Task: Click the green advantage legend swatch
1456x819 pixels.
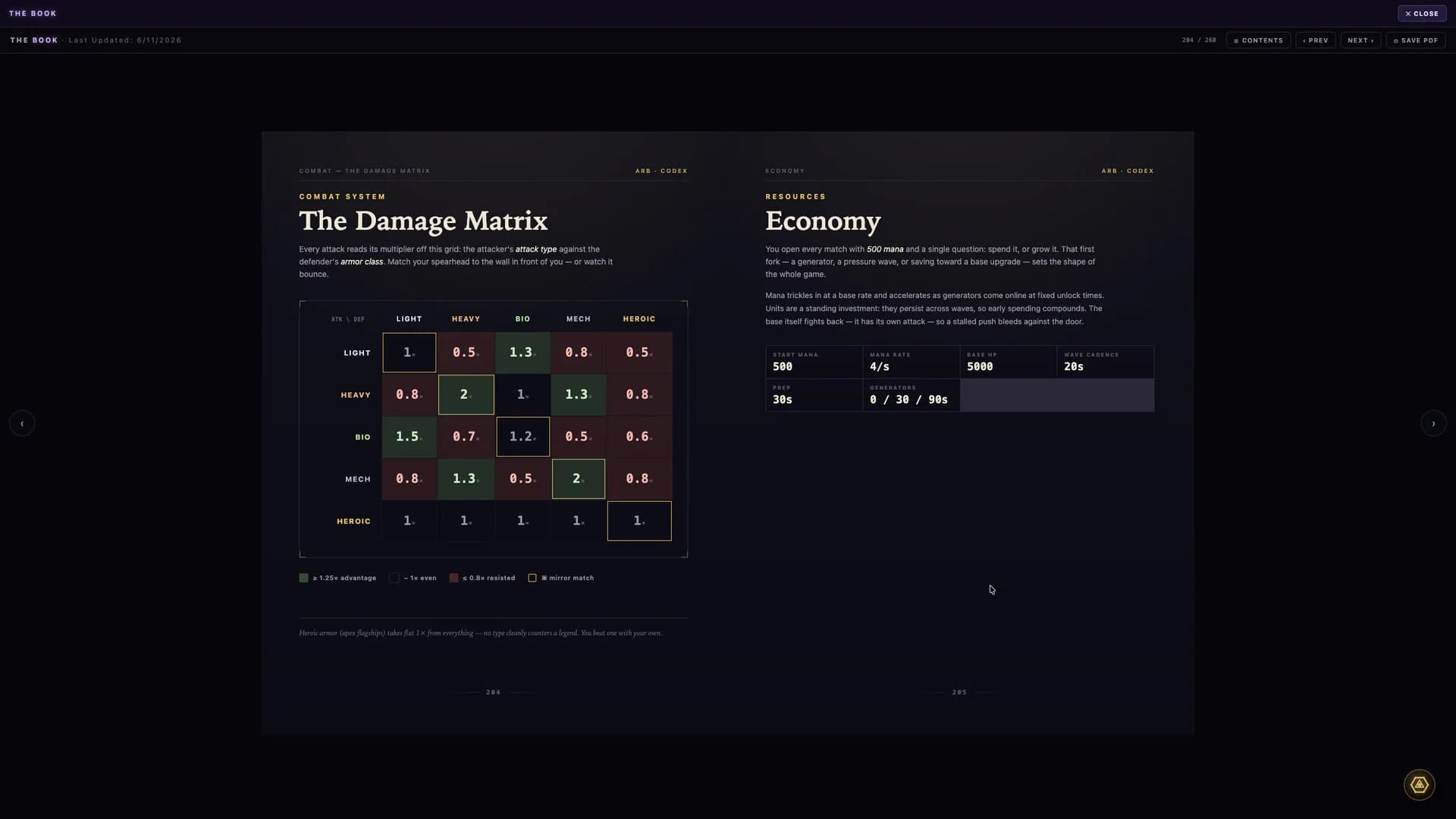Action: pyautogui.click(x=303, y=578)
